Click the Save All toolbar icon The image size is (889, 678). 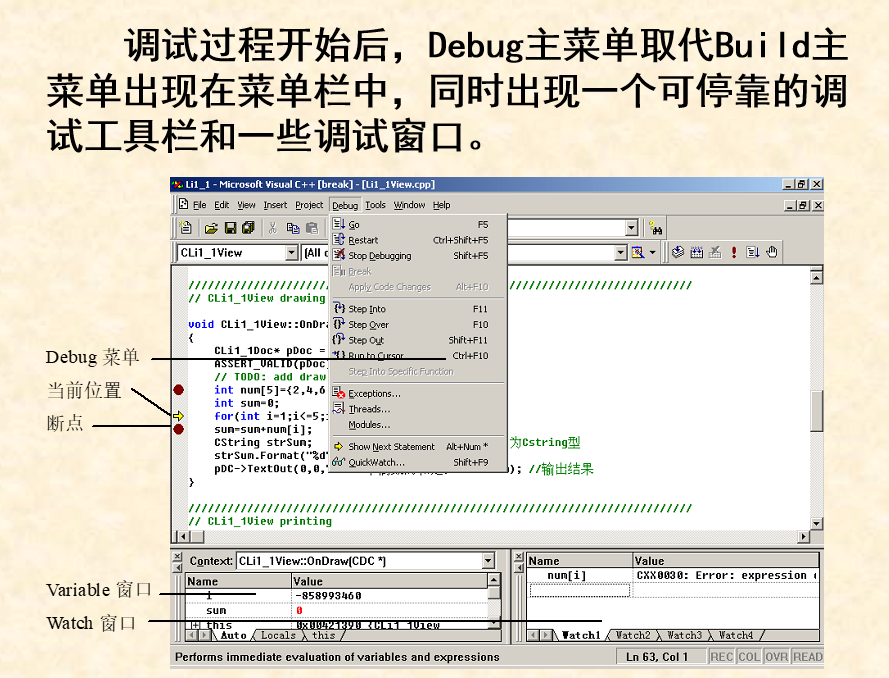248,228
